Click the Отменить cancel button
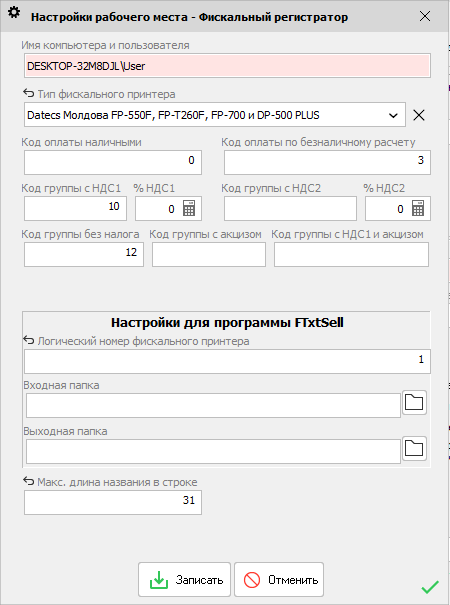 click(279, 580)
